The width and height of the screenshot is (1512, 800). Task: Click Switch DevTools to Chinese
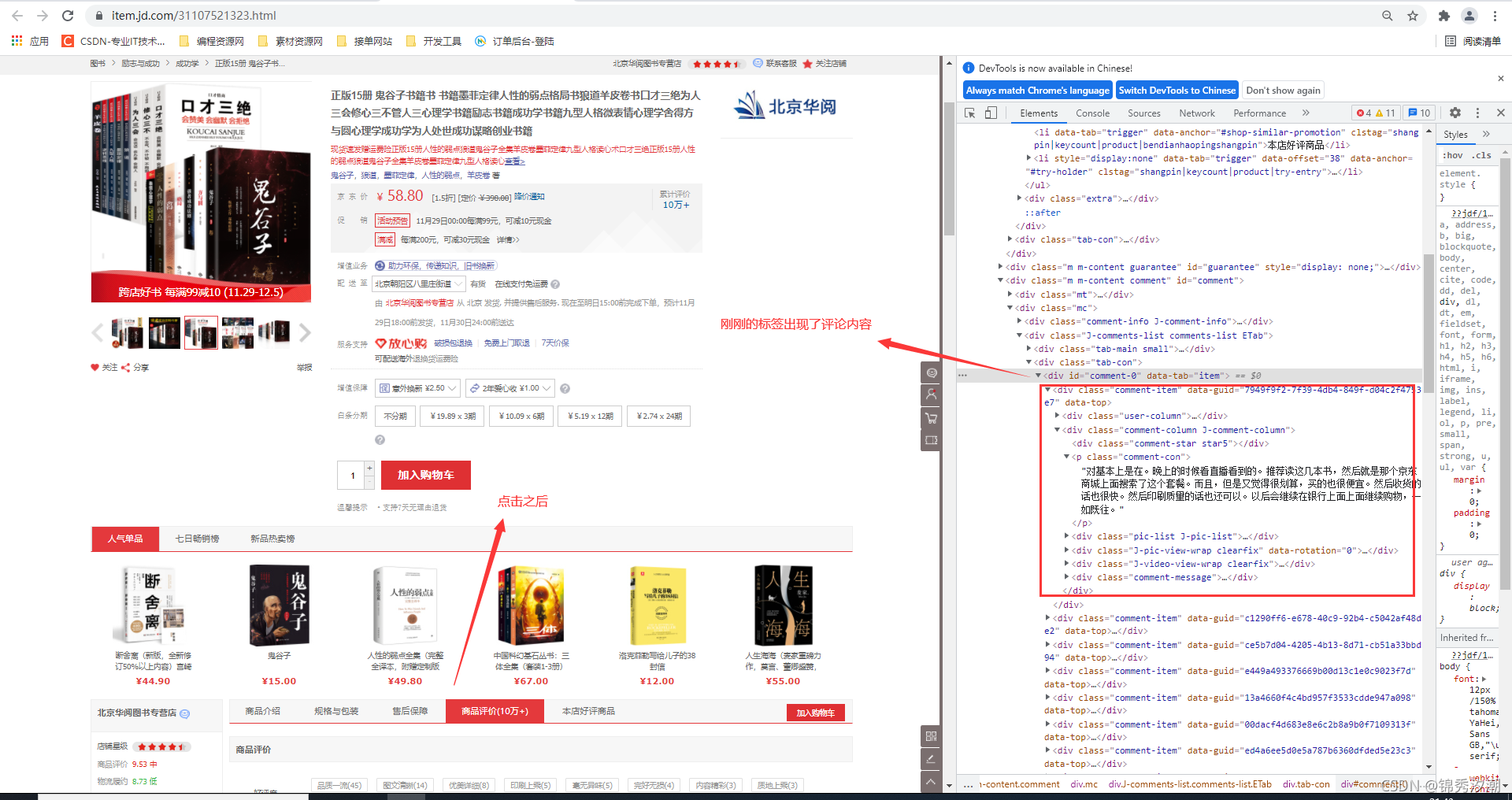(x=1177, y=91)
